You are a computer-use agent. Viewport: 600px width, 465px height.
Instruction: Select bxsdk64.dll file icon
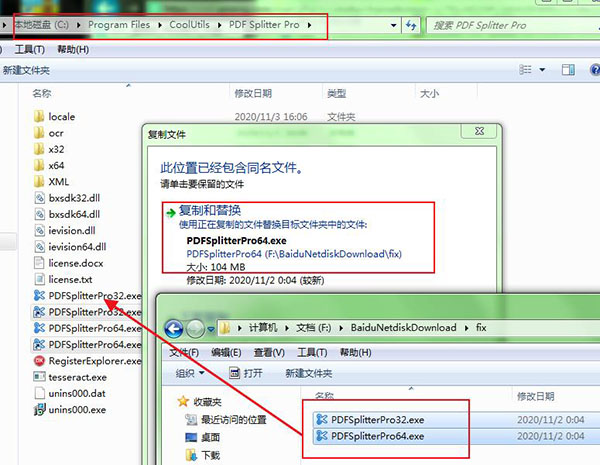coord(39,214)
